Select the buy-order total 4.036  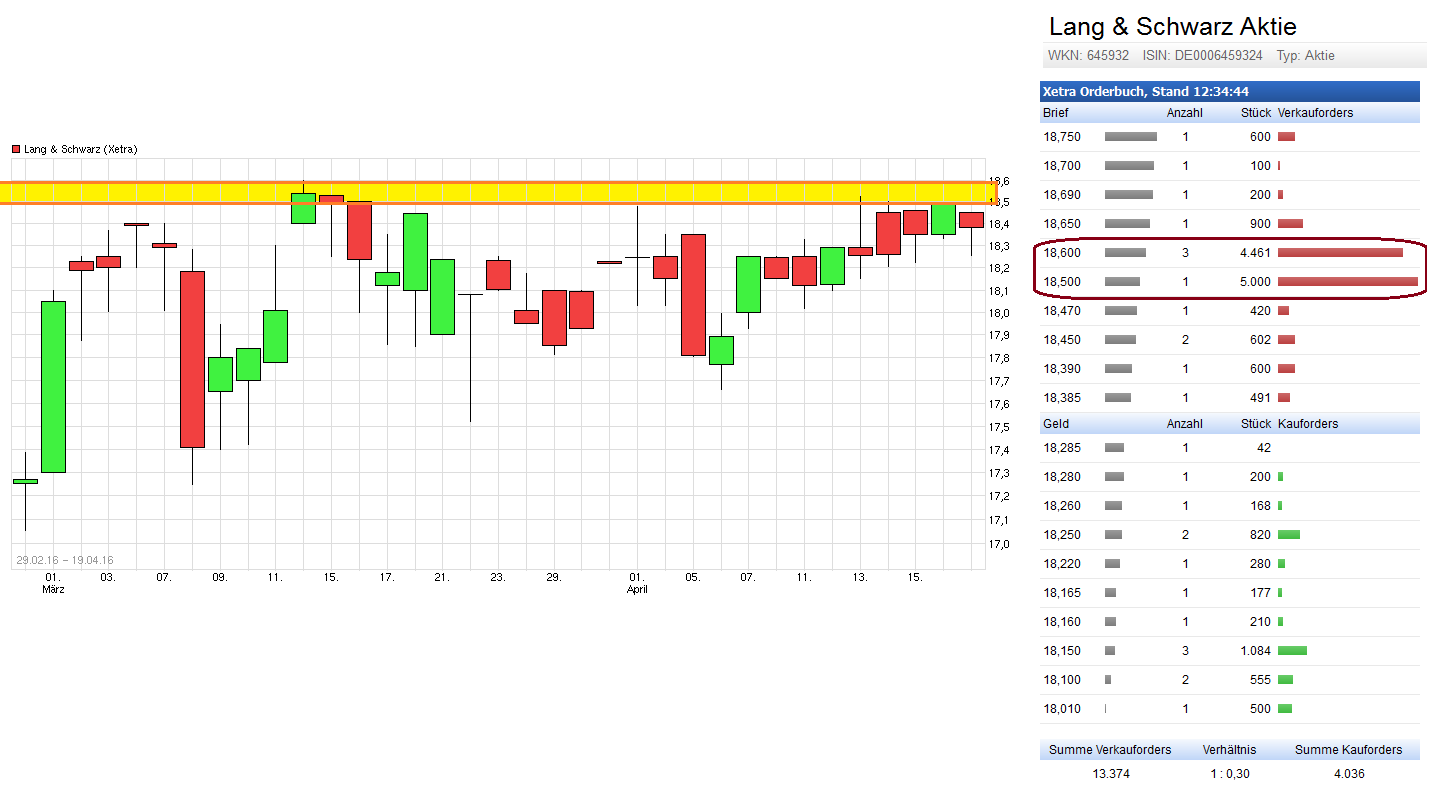coord(1349,774)
